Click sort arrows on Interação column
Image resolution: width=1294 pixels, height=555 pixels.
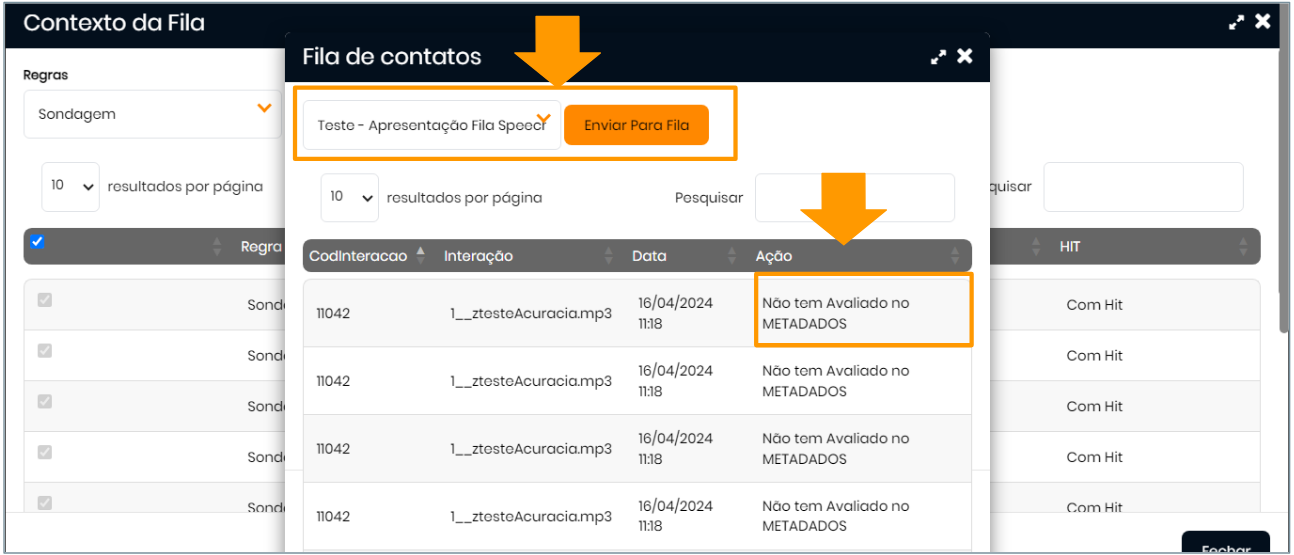[x=608, y=256]
